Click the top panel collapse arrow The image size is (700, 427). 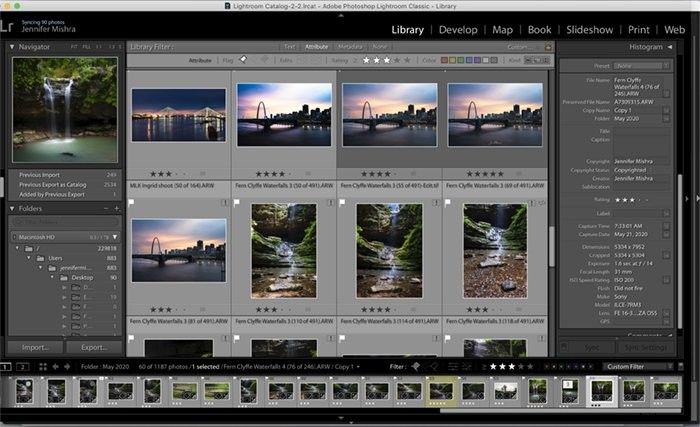[x=341, y=15]
